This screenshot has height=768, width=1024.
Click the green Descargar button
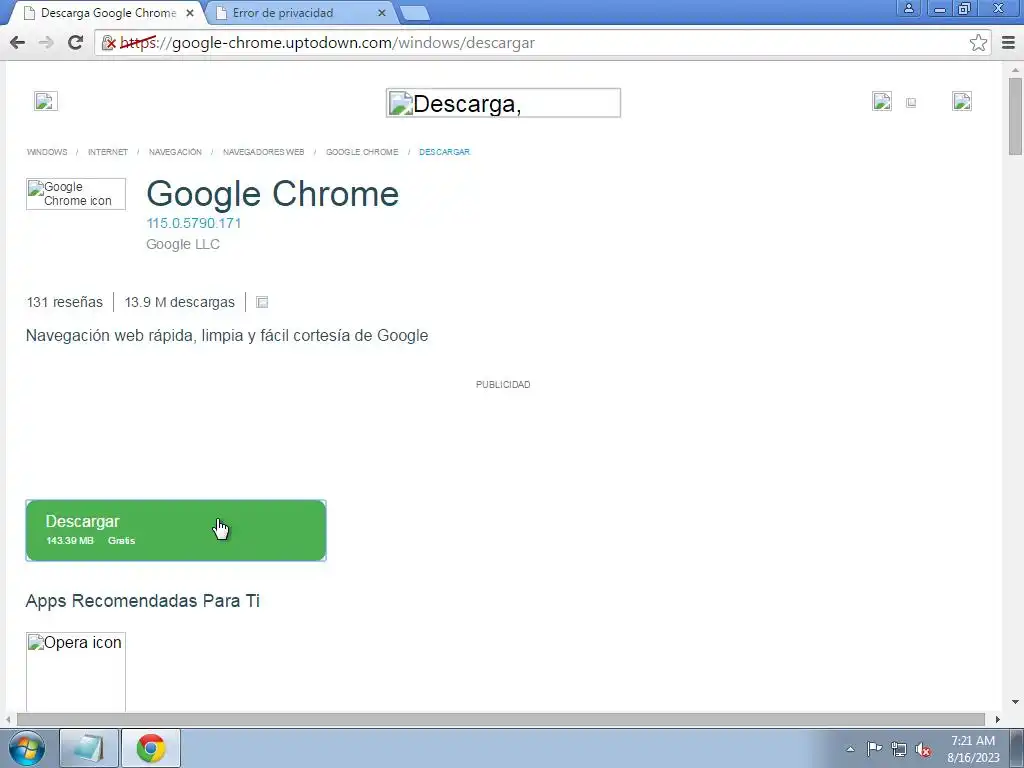pos(176,530)
